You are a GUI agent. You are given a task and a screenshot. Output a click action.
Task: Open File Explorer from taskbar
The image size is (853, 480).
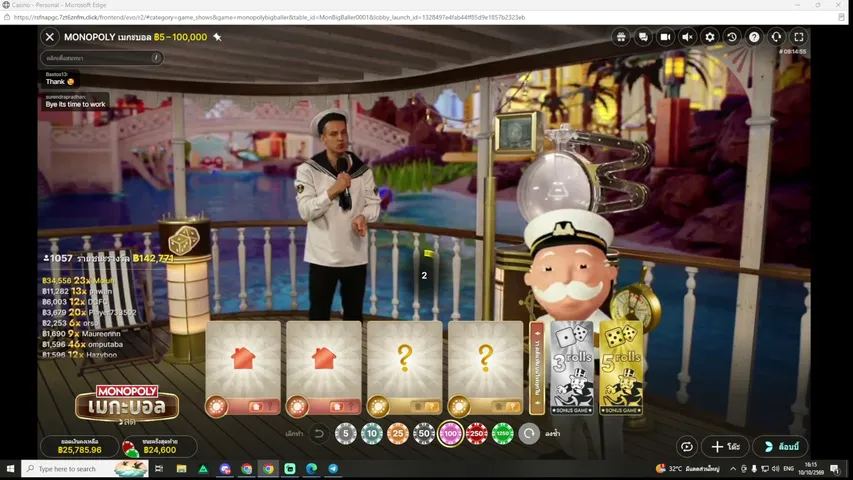point(181,469)
